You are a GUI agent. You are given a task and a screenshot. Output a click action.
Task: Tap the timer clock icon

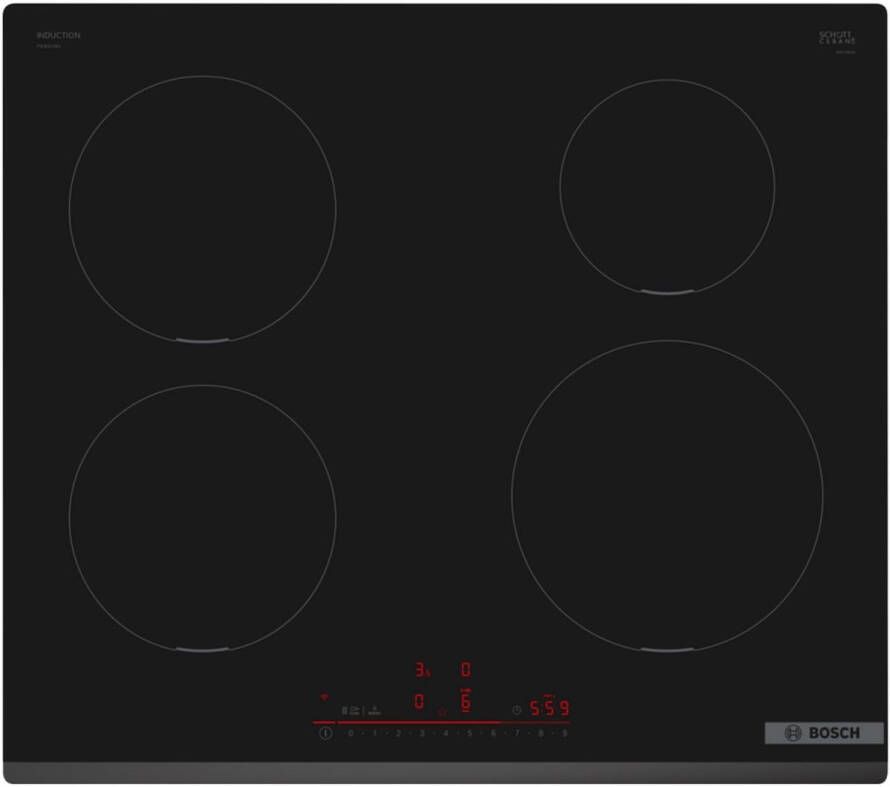click(516, 710)
